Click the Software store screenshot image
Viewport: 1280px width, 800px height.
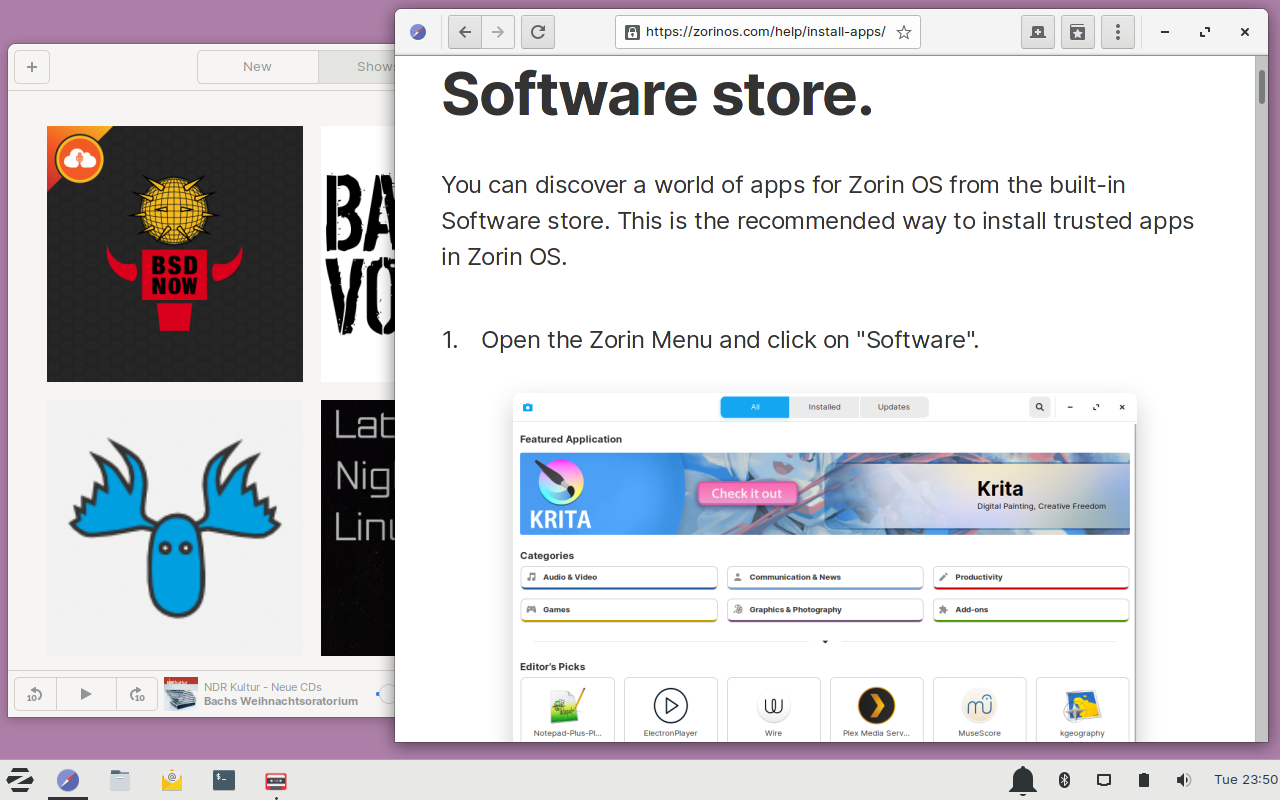(x=825, y=567)
